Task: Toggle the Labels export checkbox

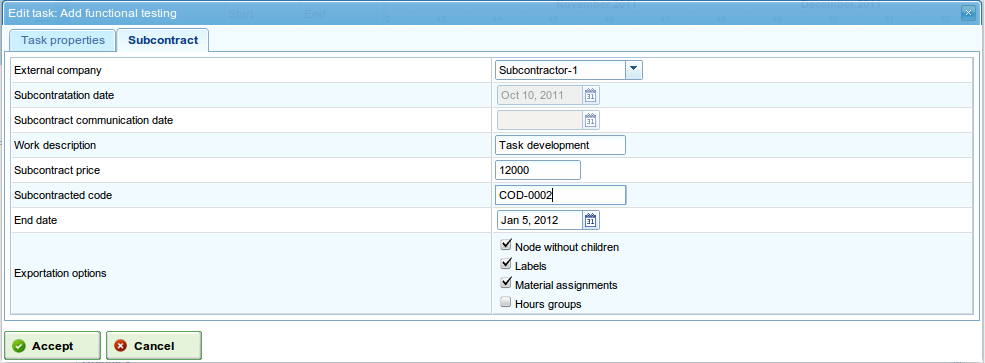Action: pyautogui.click(x=506, y=264)
